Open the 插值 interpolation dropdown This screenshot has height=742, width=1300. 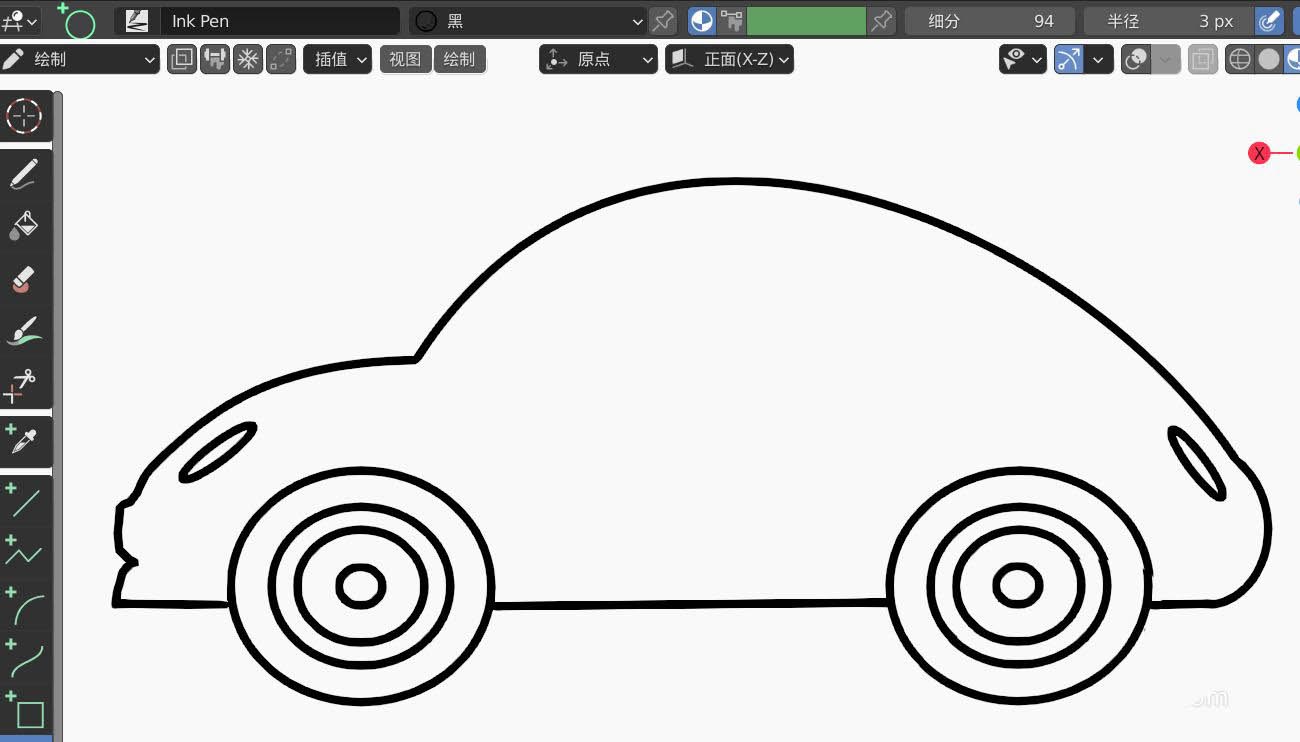(x=337, y=59)
